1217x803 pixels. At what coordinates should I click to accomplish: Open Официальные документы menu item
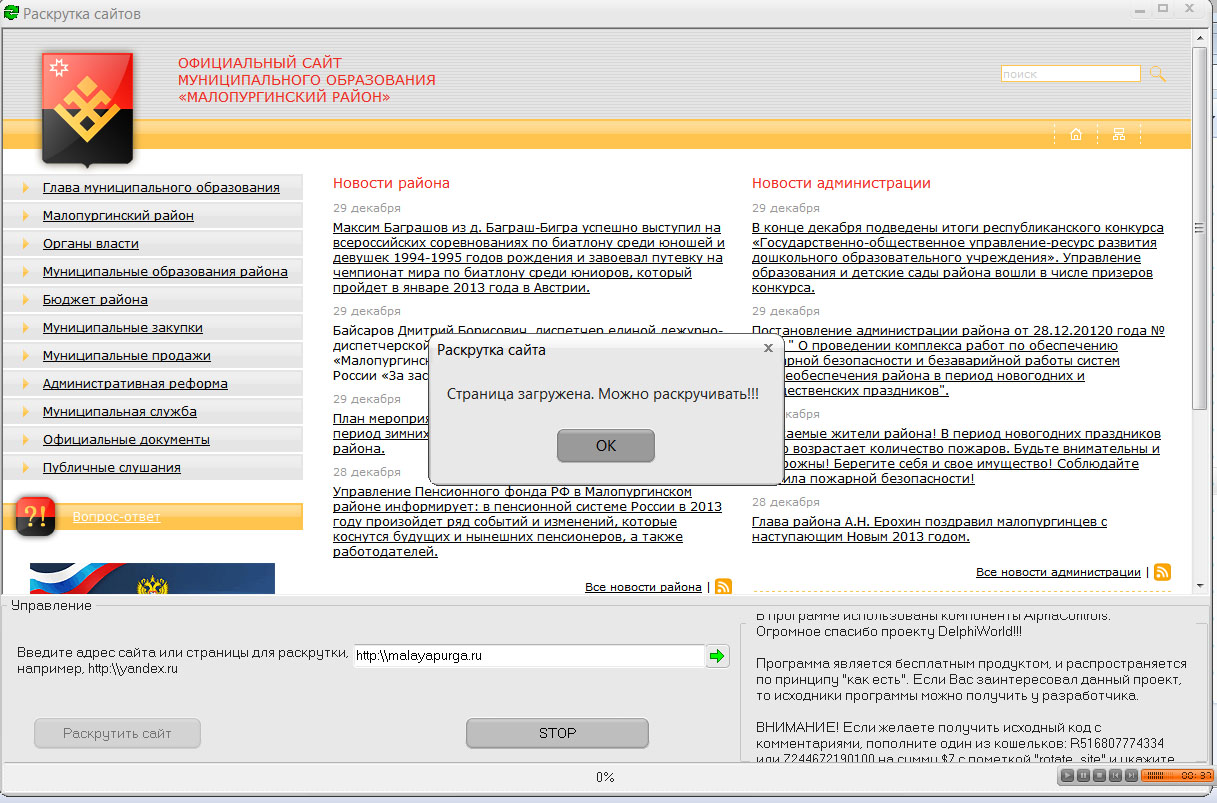coord(126,440)
